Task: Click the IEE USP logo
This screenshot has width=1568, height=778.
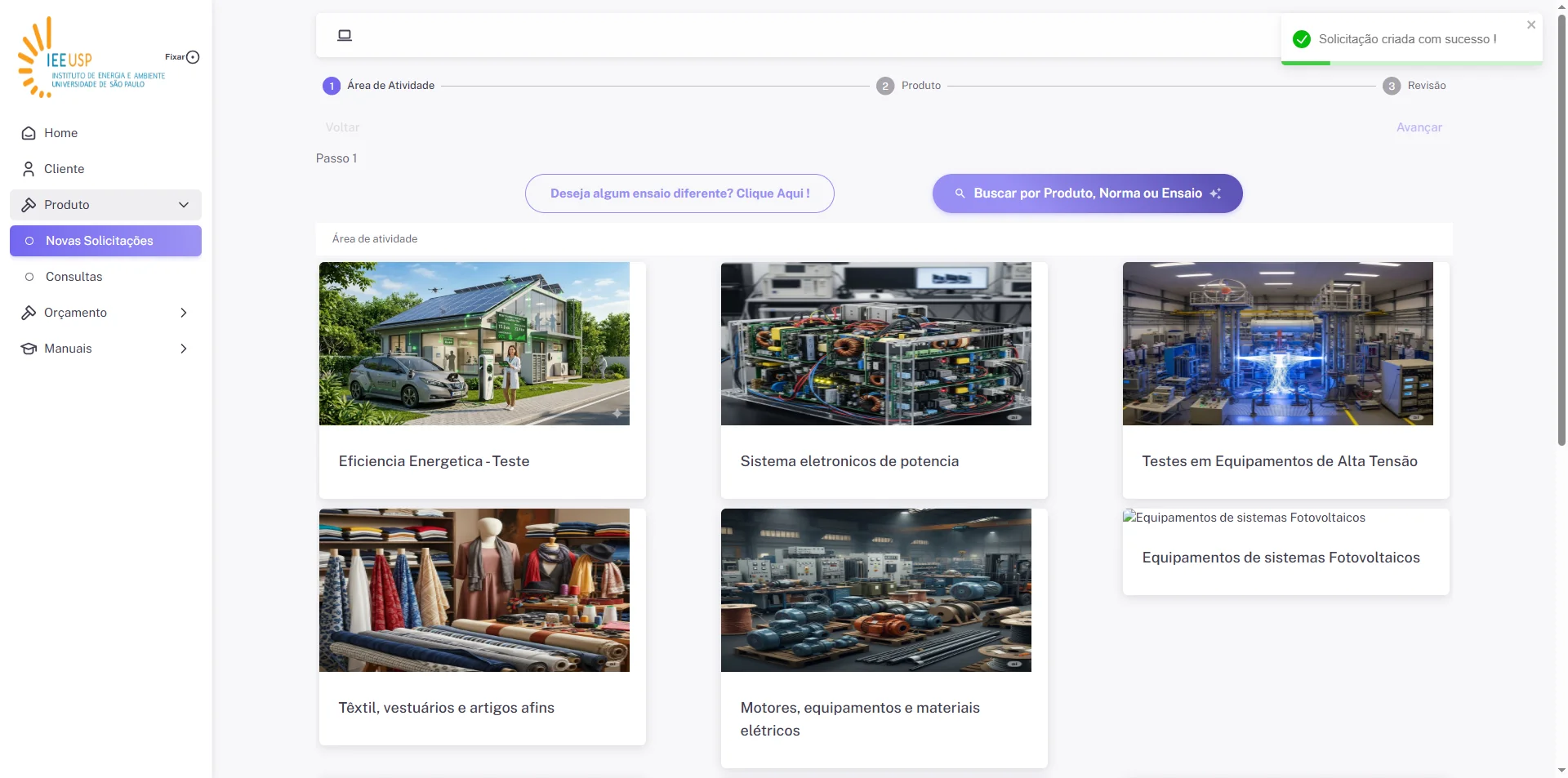Action: (91, 58)
